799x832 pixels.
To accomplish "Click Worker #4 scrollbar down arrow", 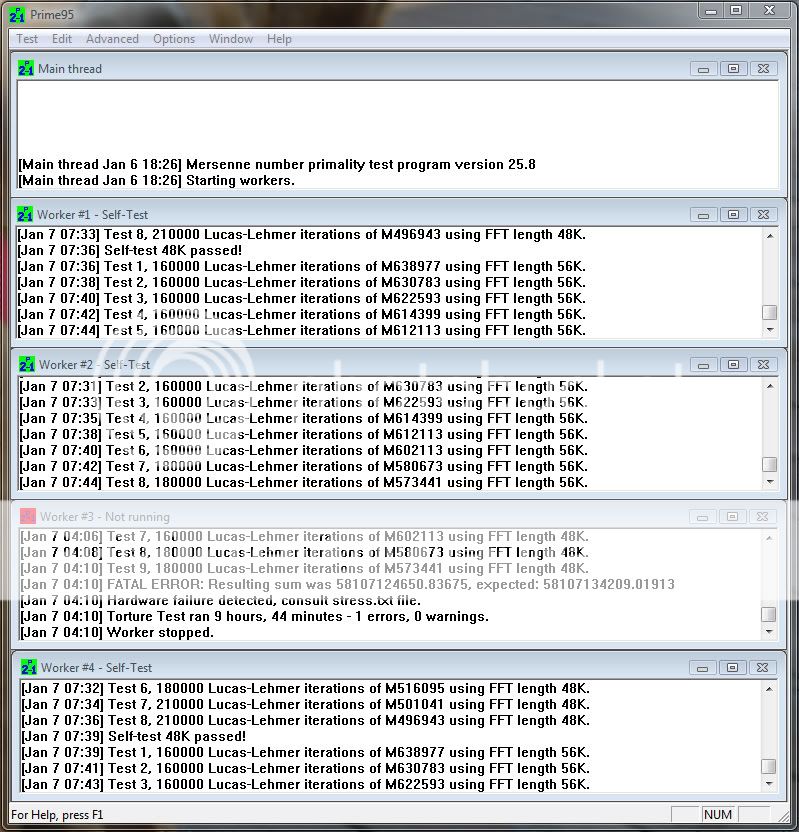I will (x=769, y=784).
